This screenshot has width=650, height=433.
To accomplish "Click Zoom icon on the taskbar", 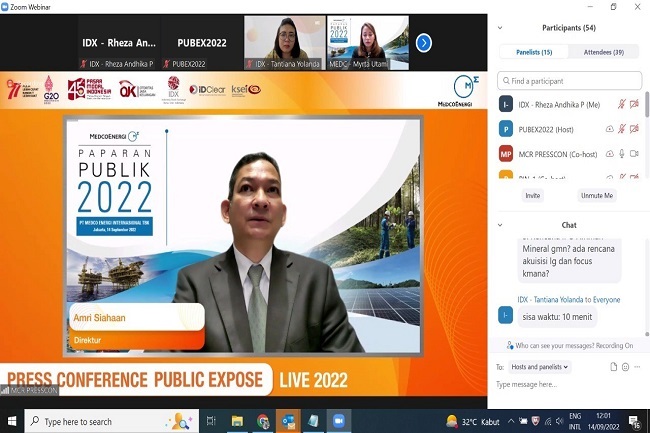I will point(339,421).
